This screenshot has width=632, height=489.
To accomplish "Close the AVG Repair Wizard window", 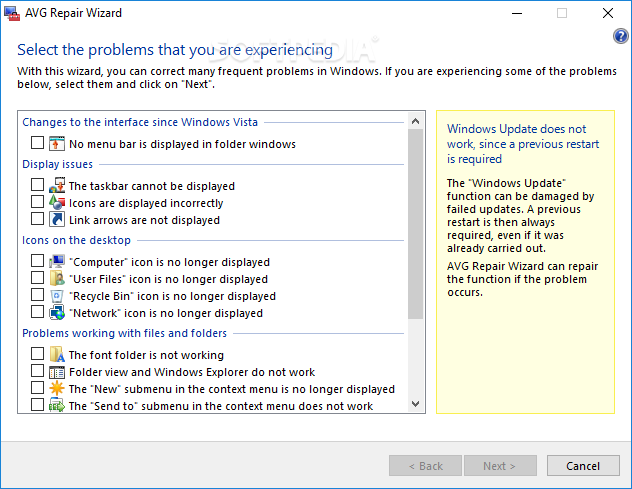I will click(x=608, y=13).
